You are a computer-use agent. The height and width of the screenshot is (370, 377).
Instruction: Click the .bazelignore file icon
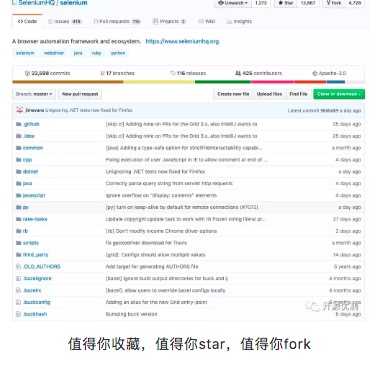click(x=19, y=278)
